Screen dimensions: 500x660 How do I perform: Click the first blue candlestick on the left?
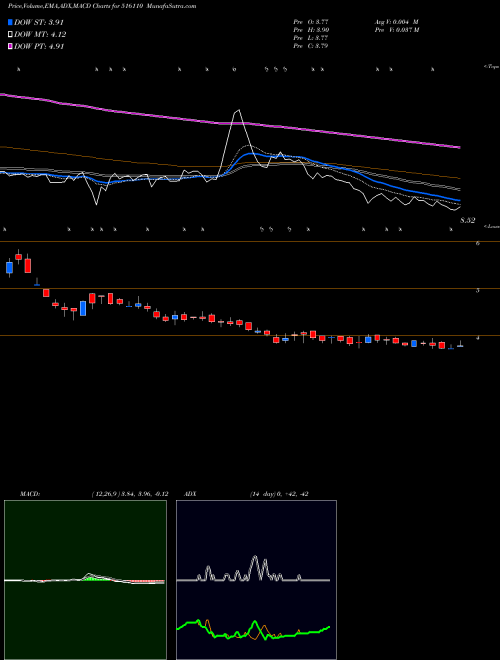click(9, 268)
